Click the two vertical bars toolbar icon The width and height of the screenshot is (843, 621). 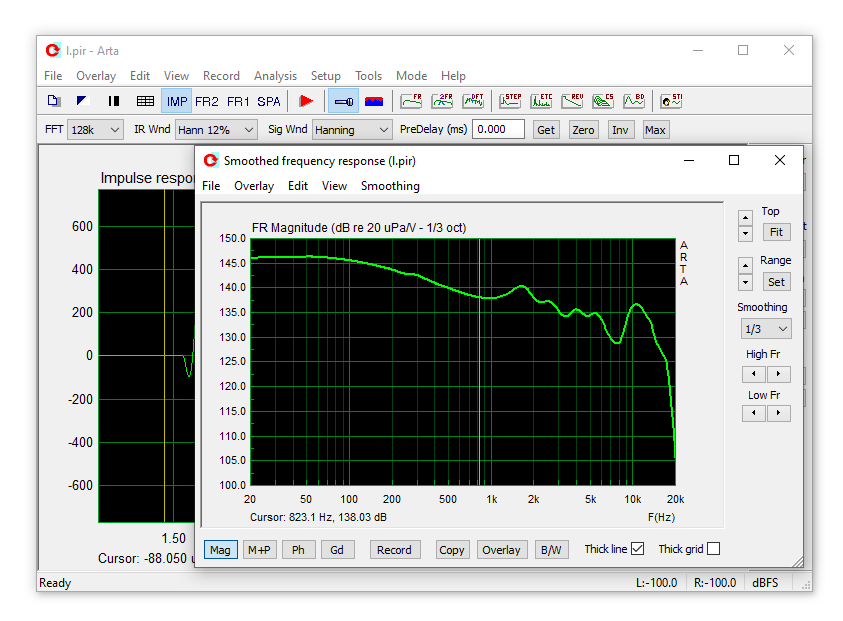113,101
